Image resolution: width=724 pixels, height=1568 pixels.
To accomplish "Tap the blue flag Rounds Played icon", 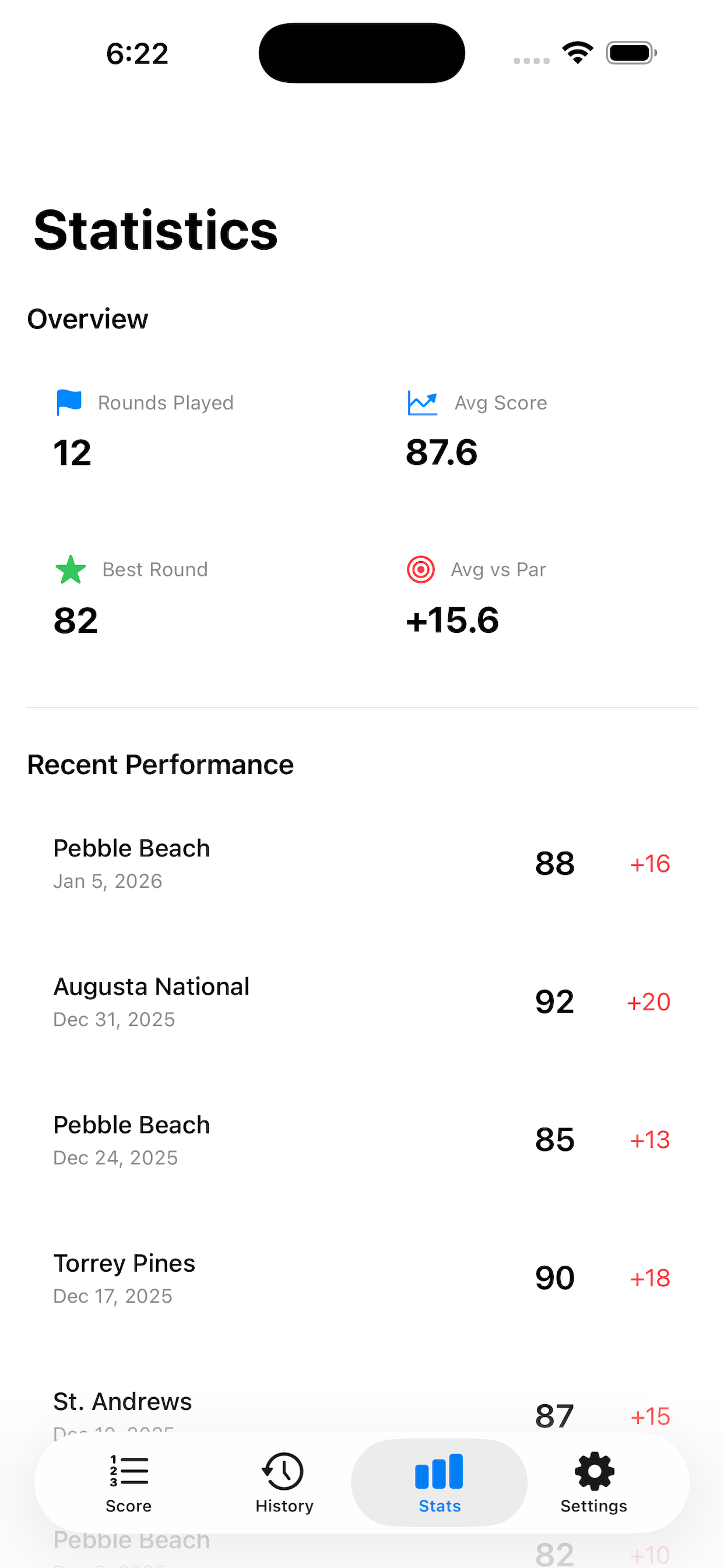I will coord(69,402).
